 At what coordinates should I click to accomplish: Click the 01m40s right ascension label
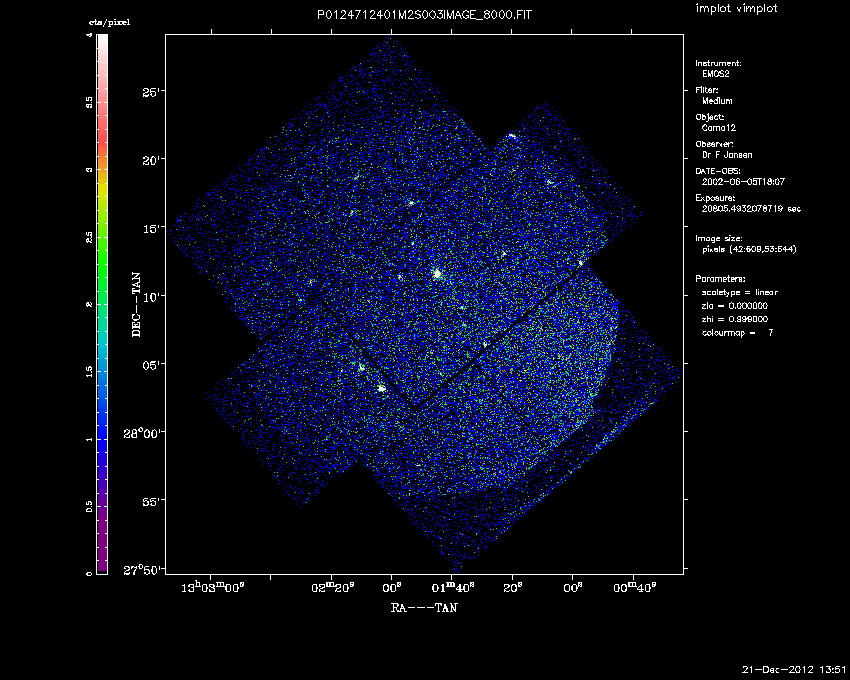tap(453, 588)
